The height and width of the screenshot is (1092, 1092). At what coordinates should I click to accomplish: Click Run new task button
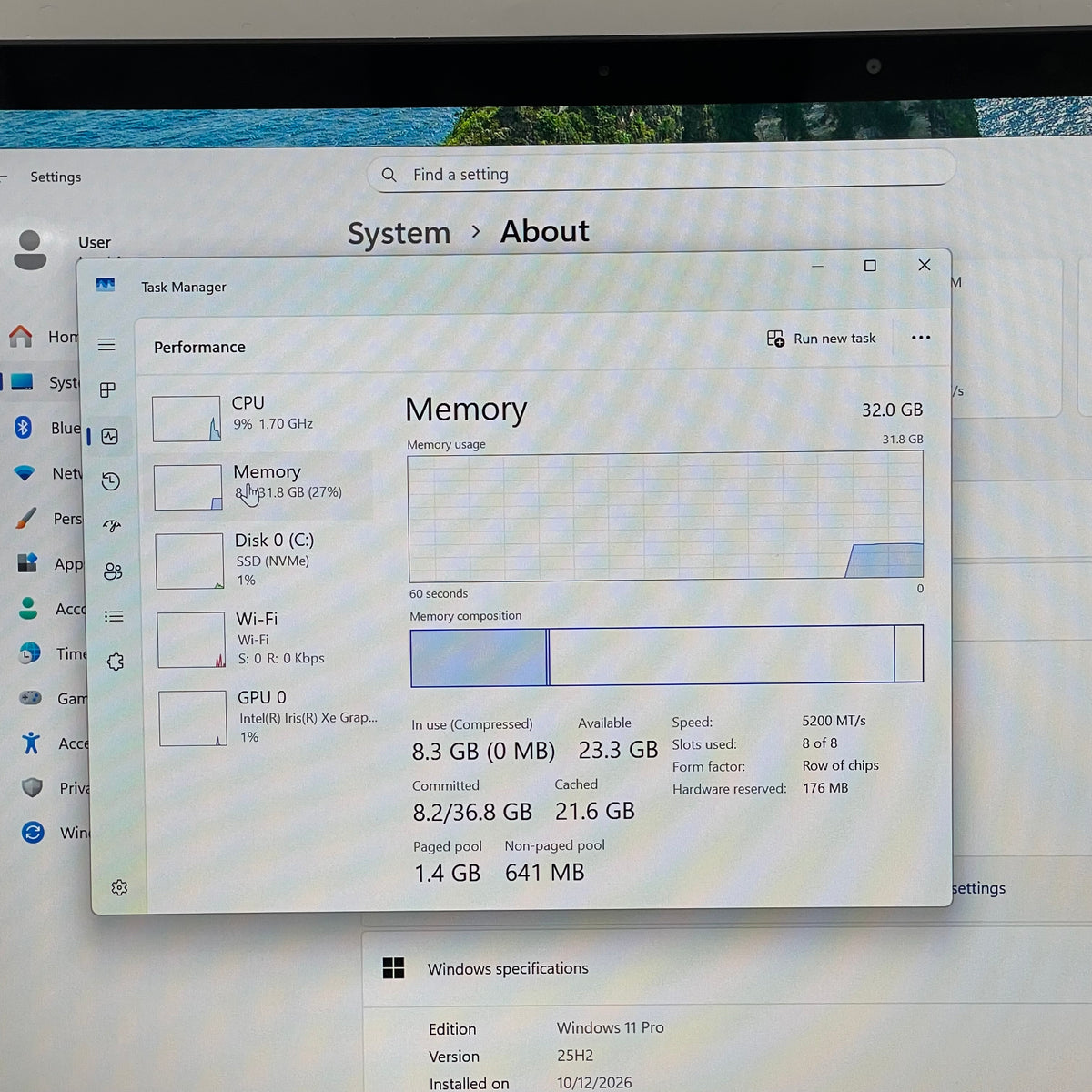tap(822, 339)
